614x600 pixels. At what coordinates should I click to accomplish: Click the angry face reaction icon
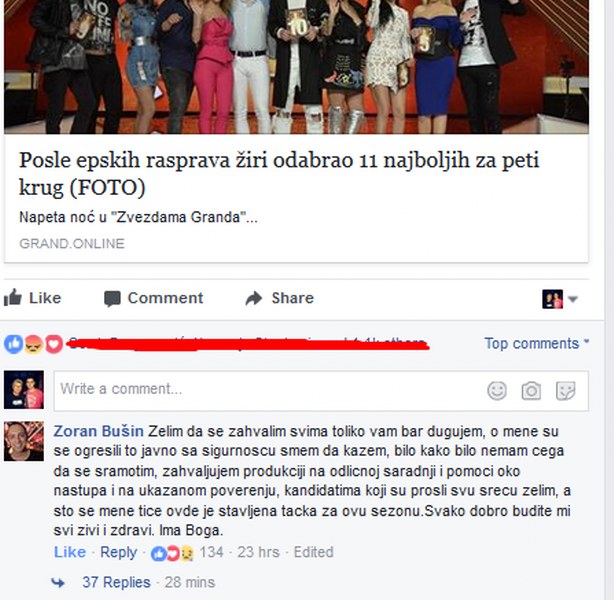34,344
